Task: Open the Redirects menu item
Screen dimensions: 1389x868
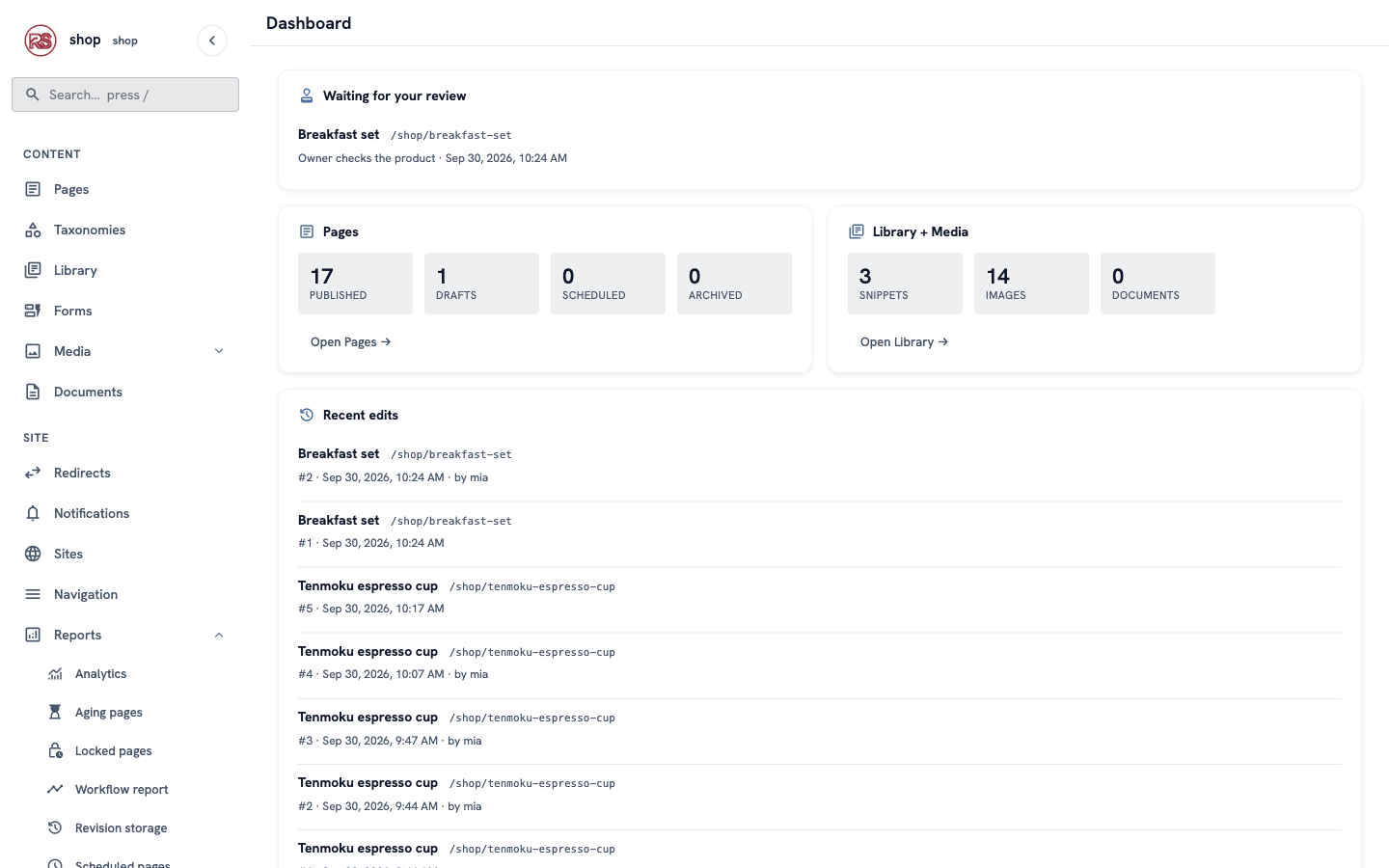Action: [125, 473]
